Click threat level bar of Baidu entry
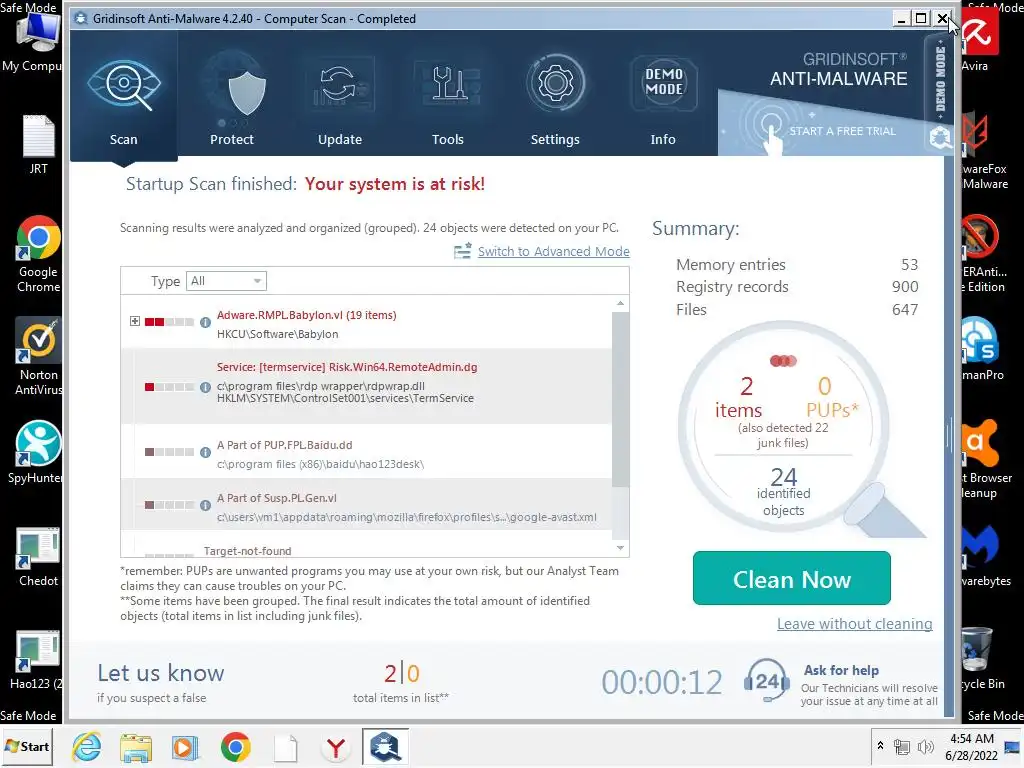Image resolution: width=1024 pixels, height=768 pixels. (x=169, y=452)
